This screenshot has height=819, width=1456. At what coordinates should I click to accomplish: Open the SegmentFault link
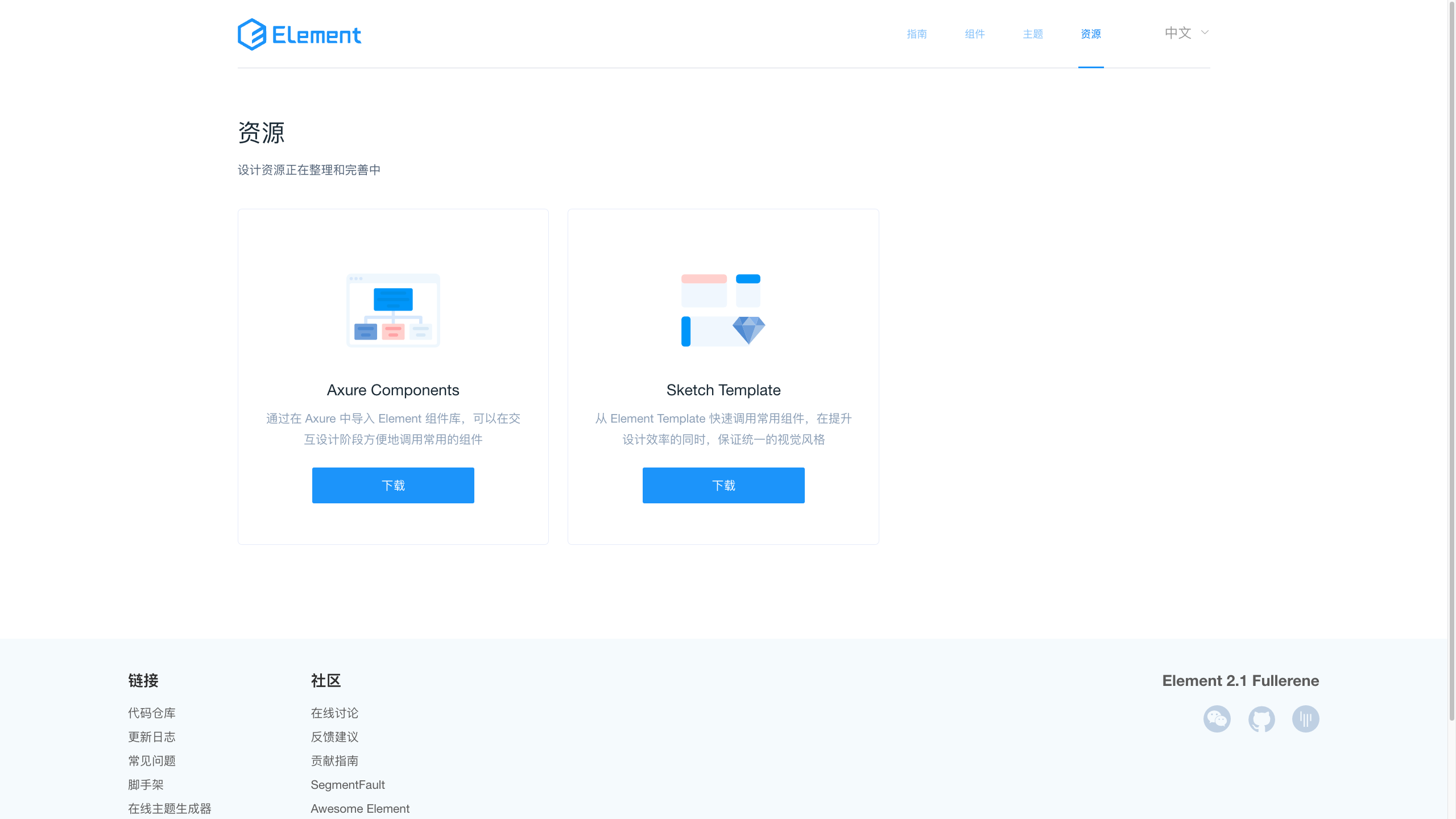pyautogui.click(x=348, y=785)
